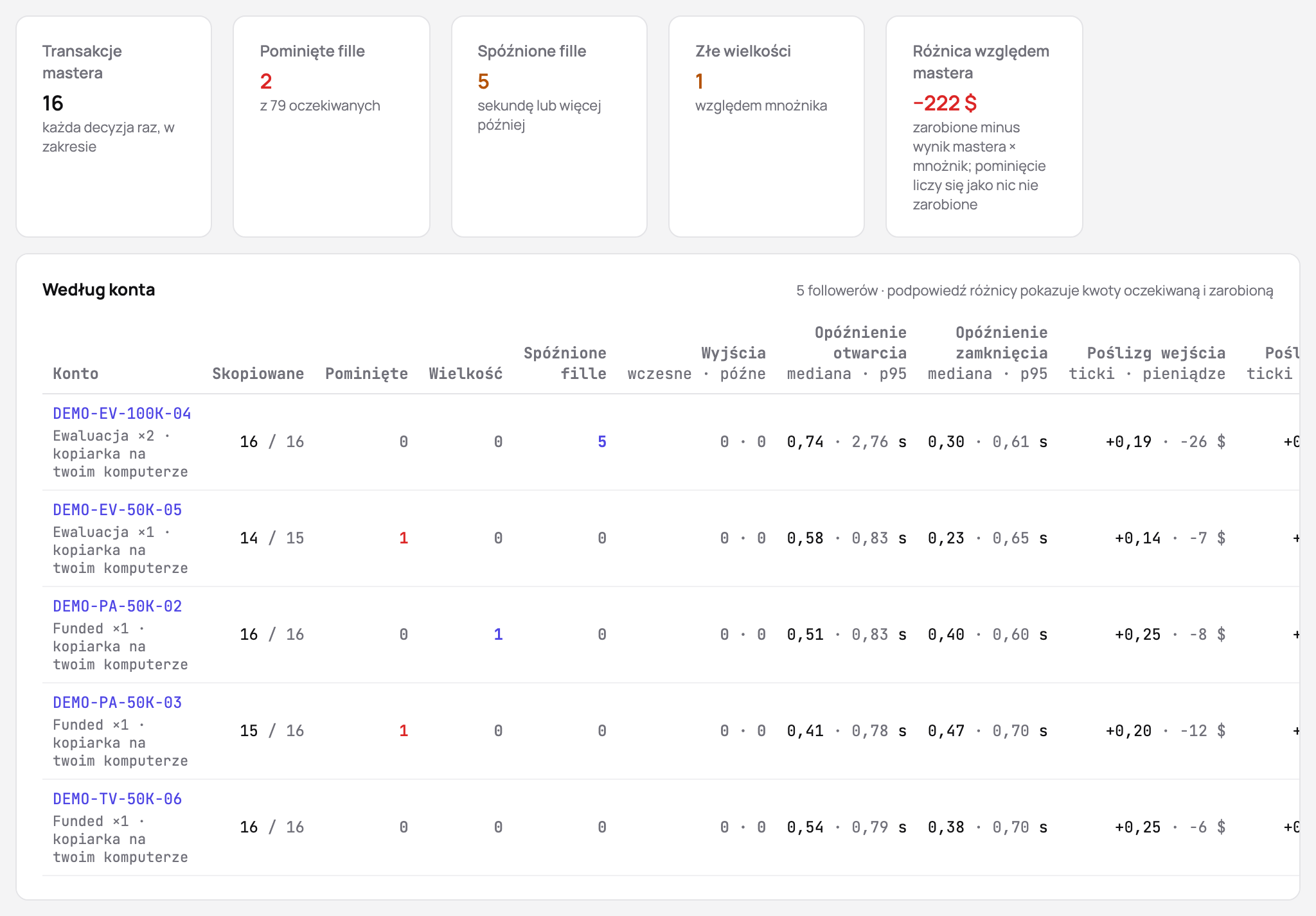Click the 5 followerów hint text
This screenshot has width=1316, height=916.
pyautogui.click(x=1035, y=290)
